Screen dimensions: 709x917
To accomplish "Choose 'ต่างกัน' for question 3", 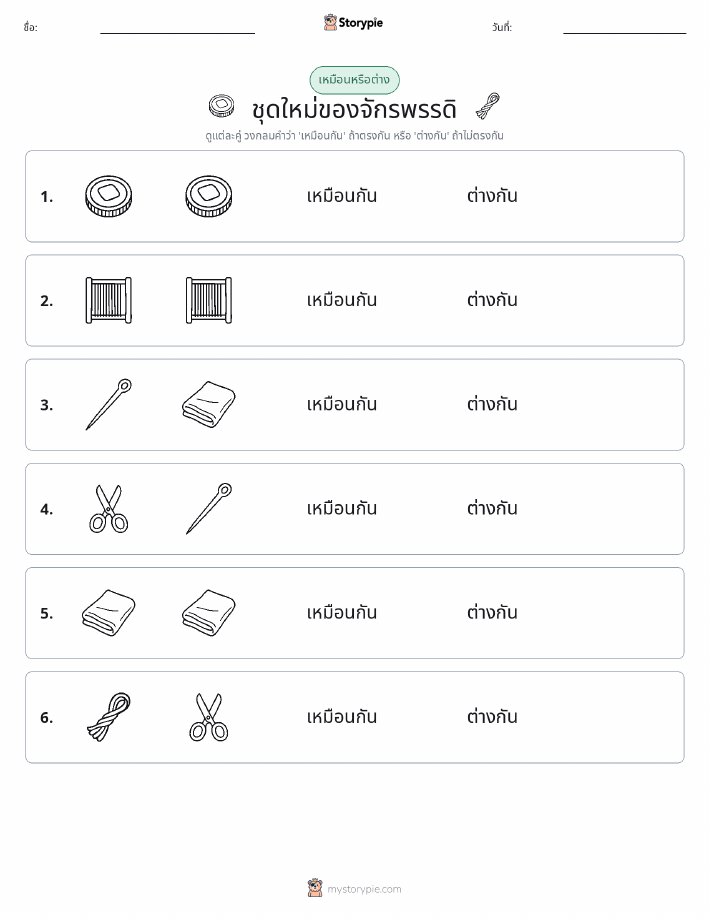I will point(492,404).
